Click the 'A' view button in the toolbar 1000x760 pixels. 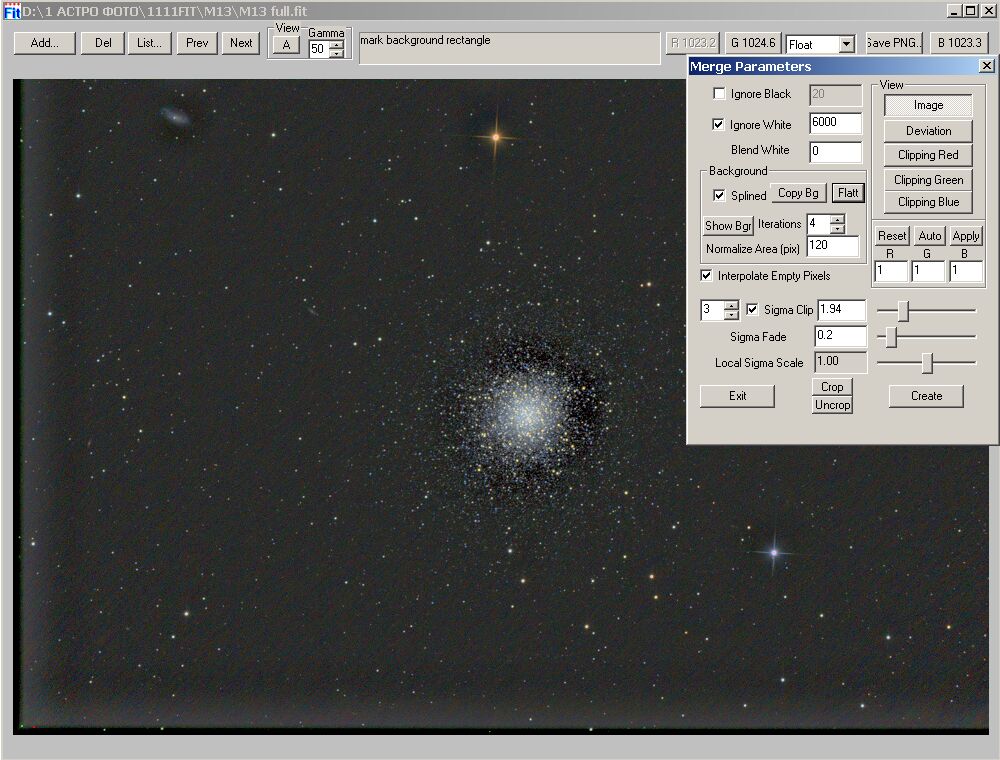(286, 45)
